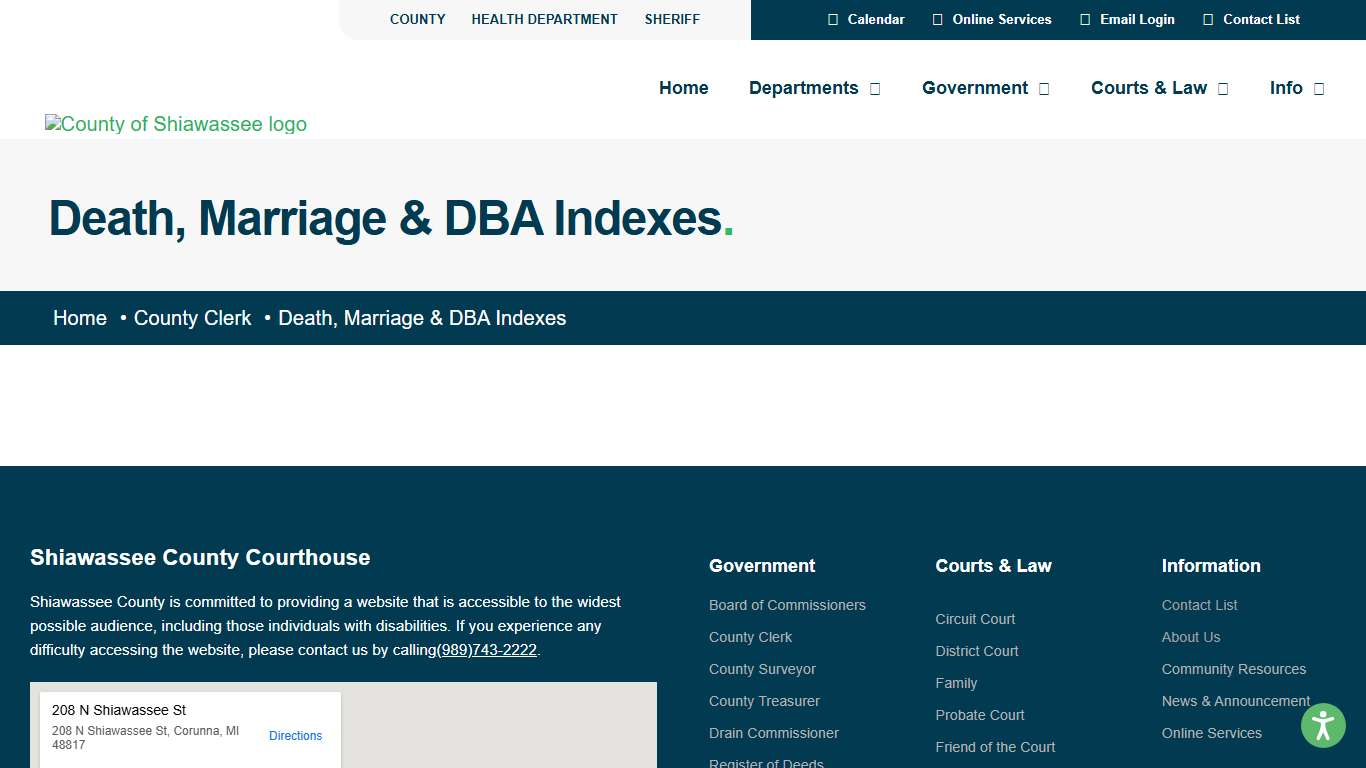Select the SHERIFF tab
1366x768 pixels.
click(672, 19)
